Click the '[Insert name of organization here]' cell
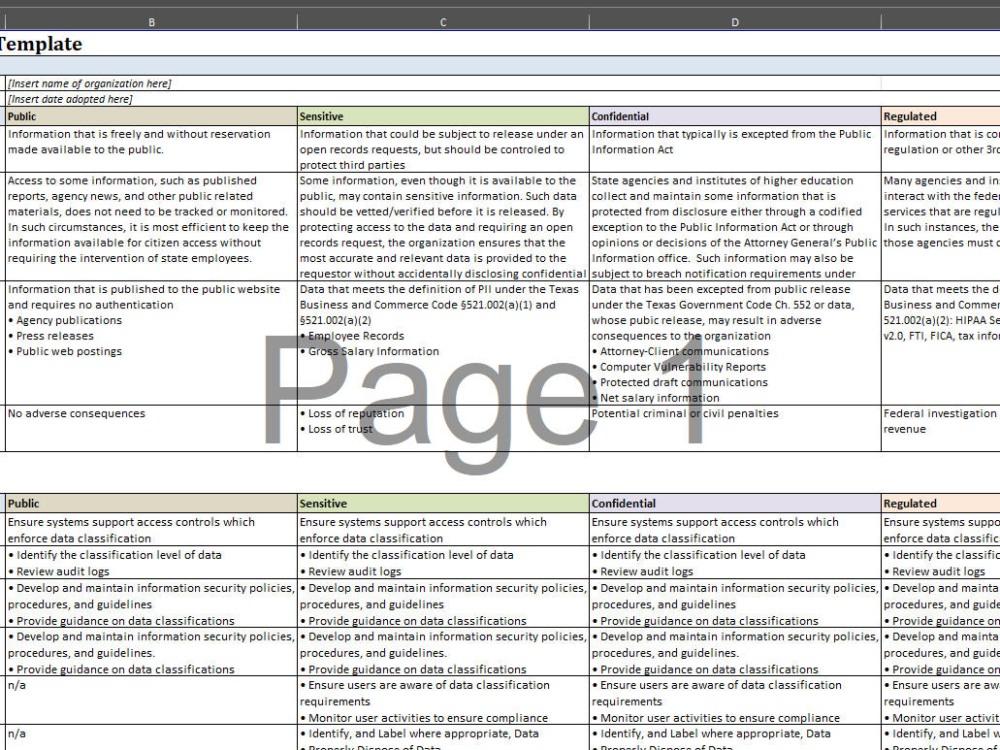 [443, 84]
